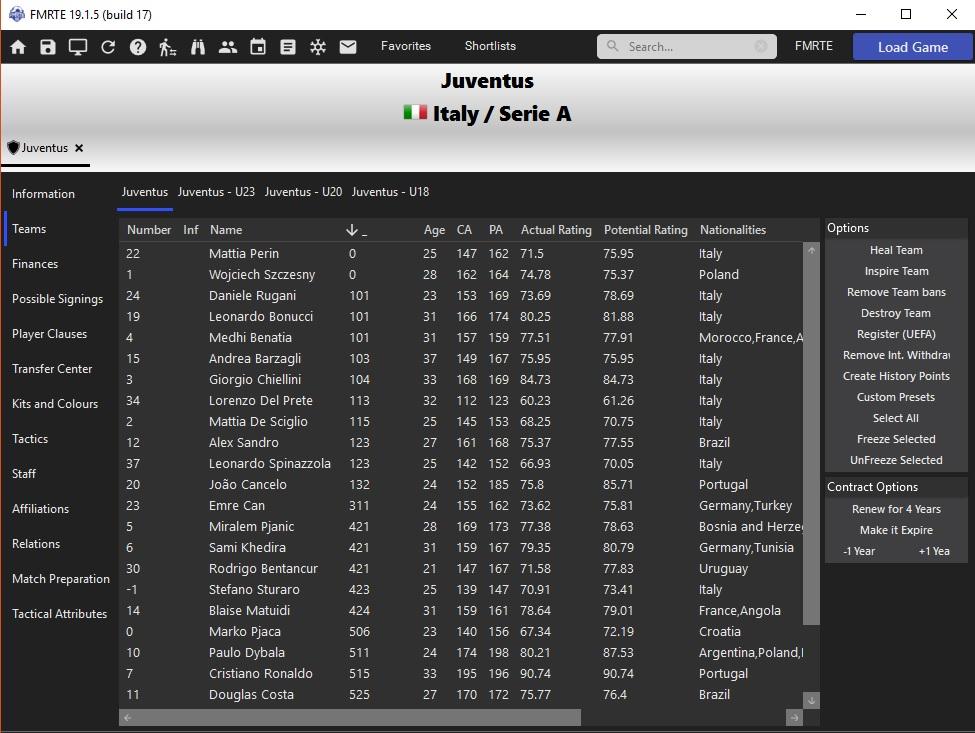The height and width of the screenshot is (733, 975).
Task: Click the -1 Year contract button
Action: coord(859,551)
